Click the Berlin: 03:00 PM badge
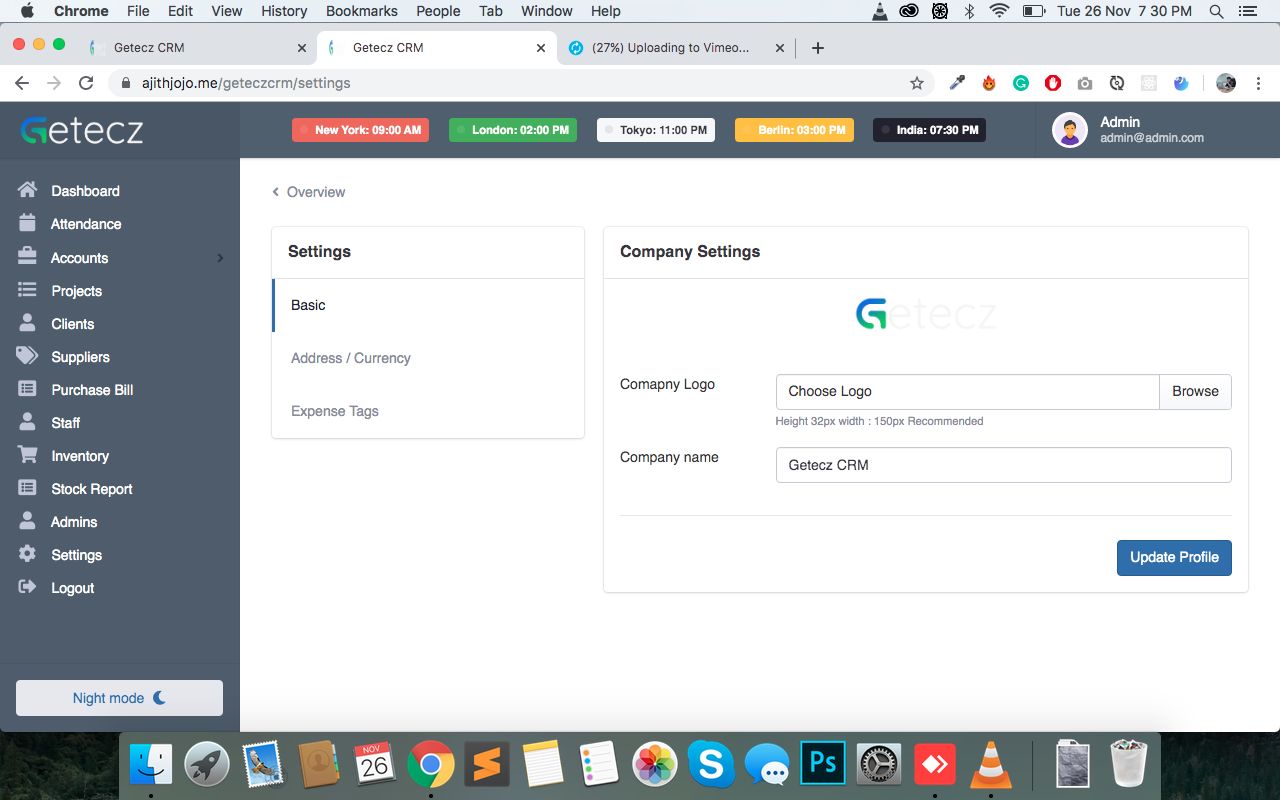Image resolution: width=1280 pixels, height=800 pixels. (x=794, y=130)
